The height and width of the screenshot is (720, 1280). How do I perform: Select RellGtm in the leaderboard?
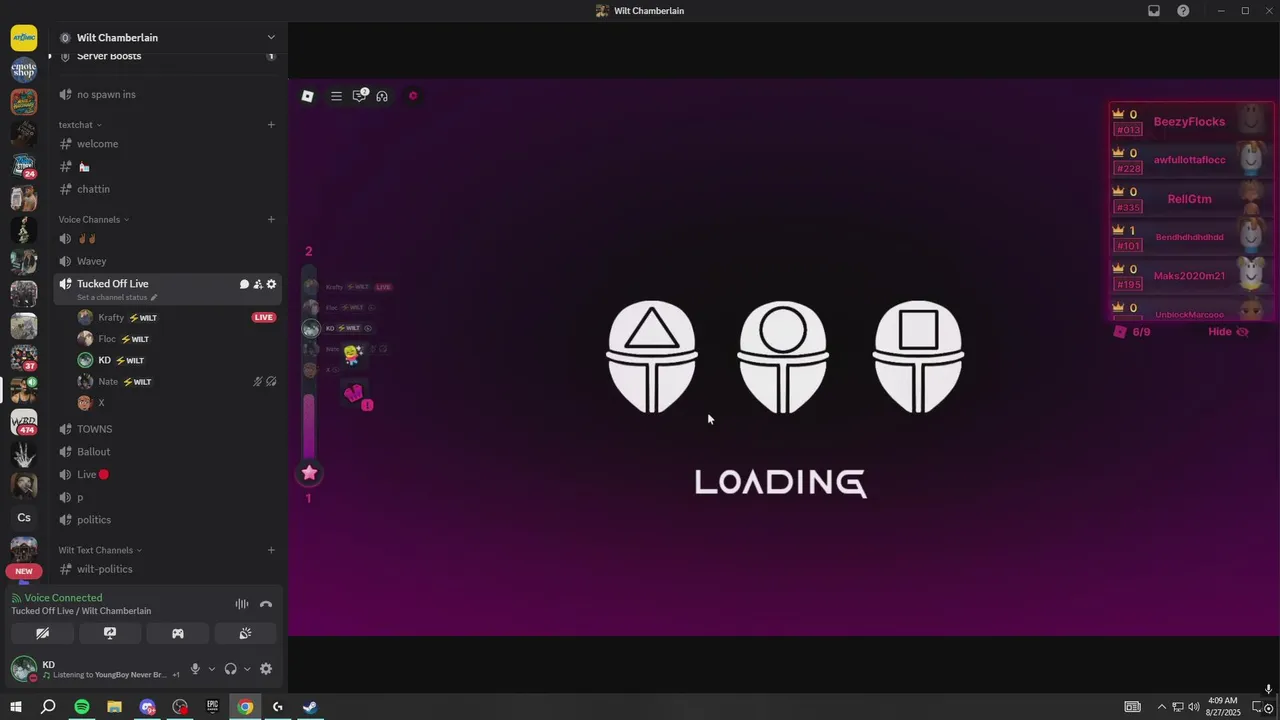(1190, 199)
